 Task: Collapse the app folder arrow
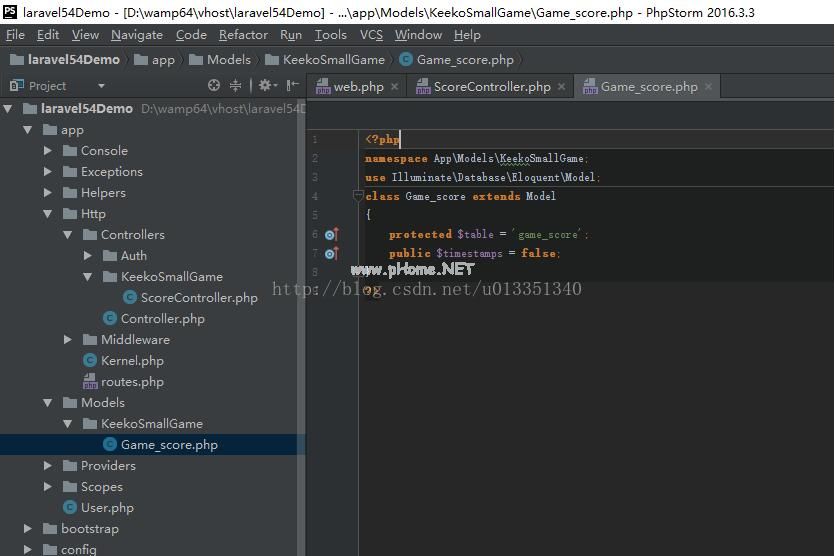(28, 129)
